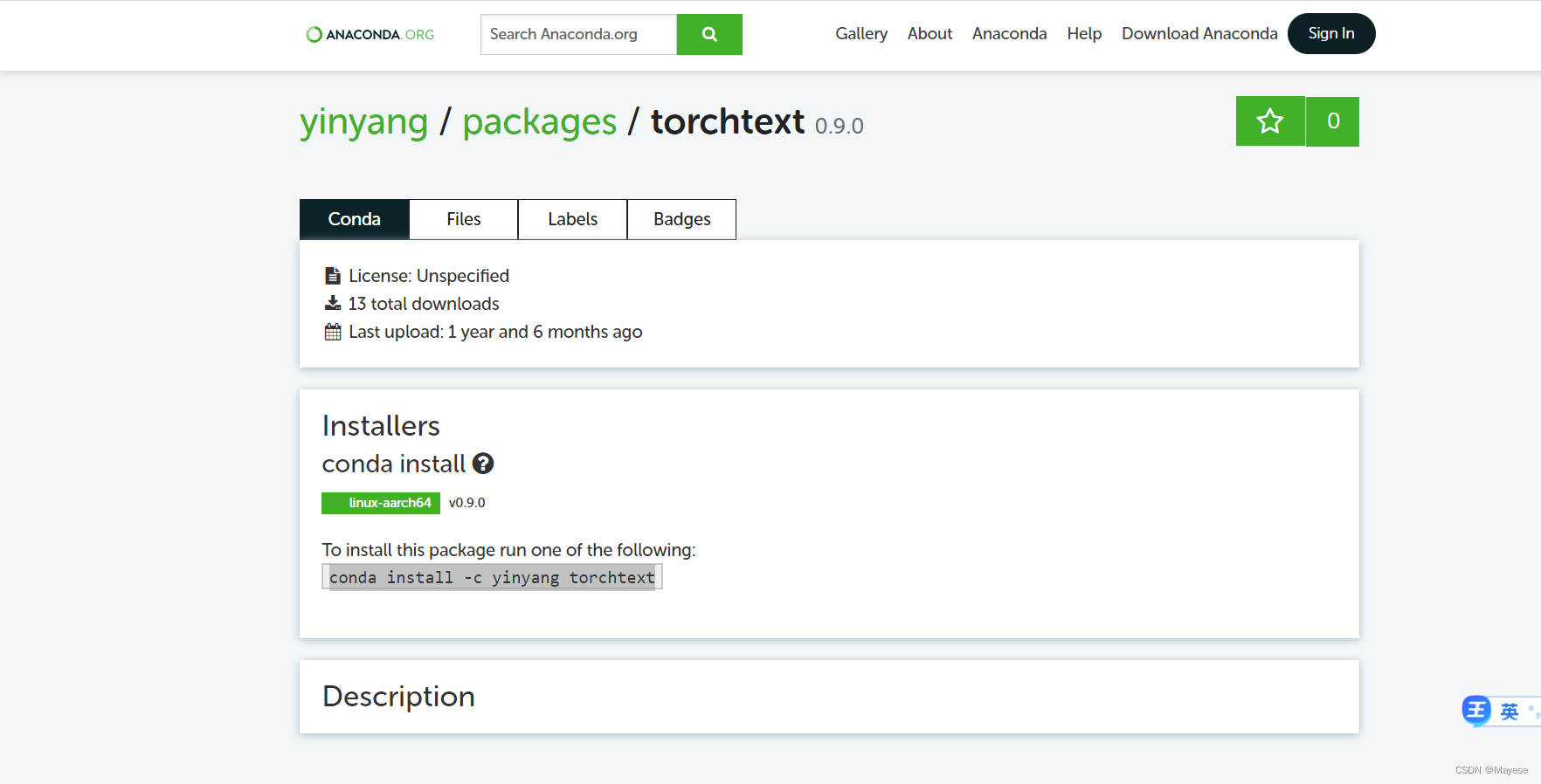Screen dimensions: 1541x784
Task: Click the v0.9.0 version label
Action: (467, 503)
